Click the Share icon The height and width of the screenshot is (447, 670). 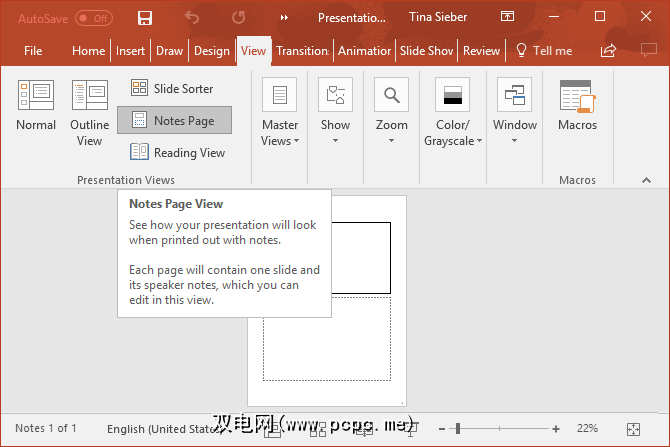pos(608,50)
